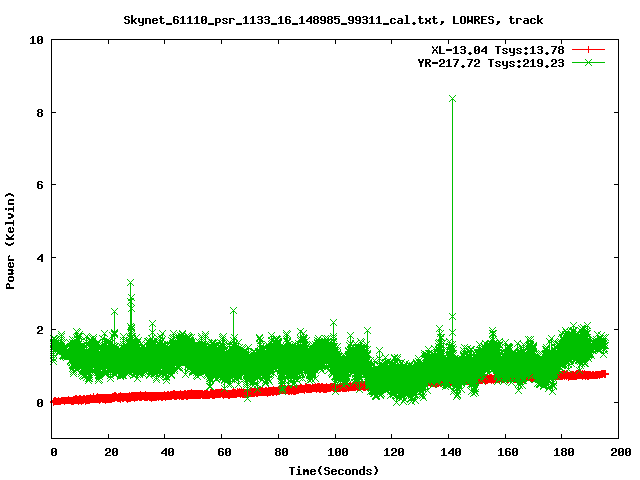
Task: Click the x-axis tick label 200
Action: point(618,453)
